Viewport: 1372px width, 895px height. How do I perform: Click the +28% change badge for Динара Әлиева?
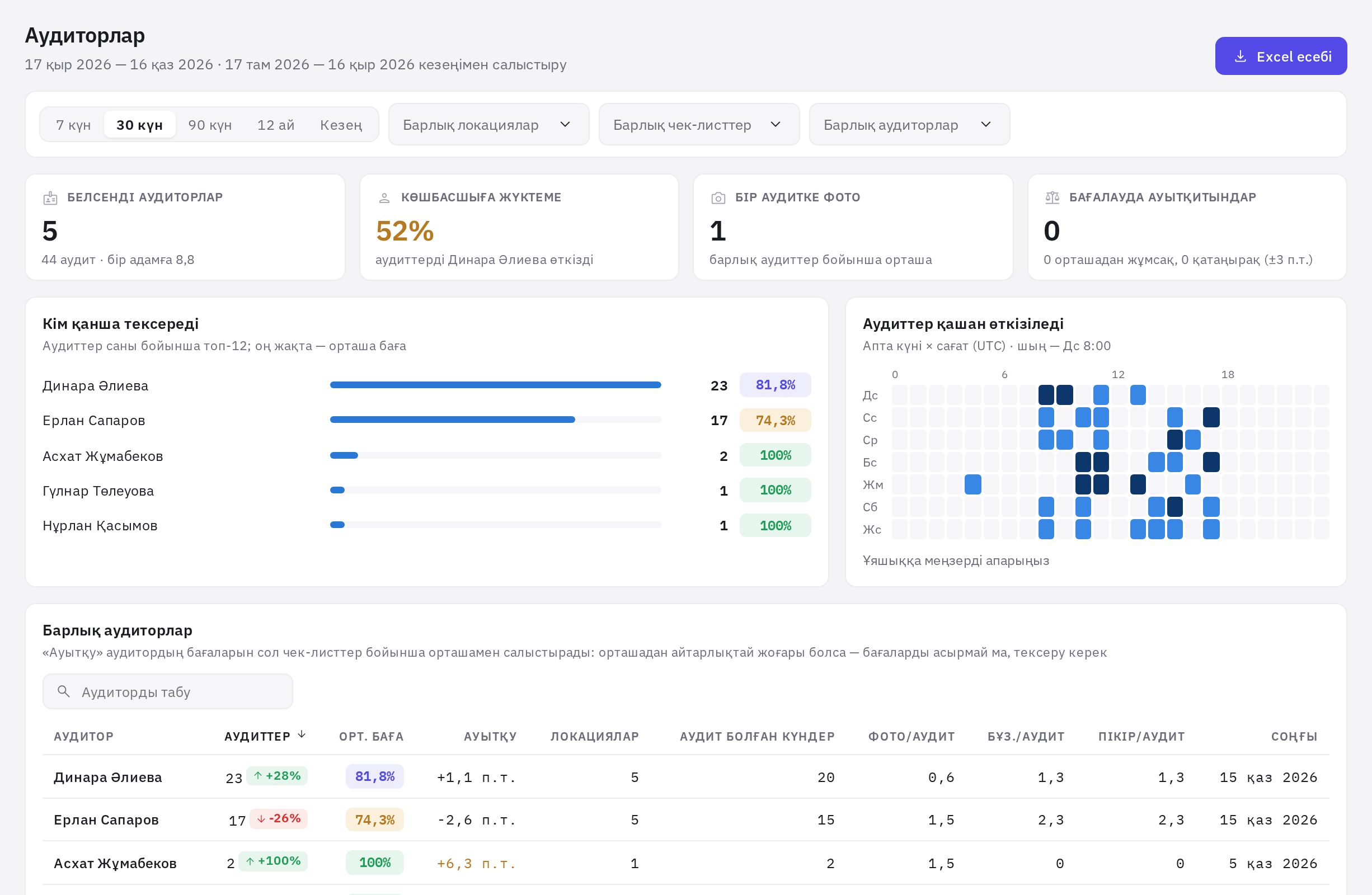[x=277, y=776]
